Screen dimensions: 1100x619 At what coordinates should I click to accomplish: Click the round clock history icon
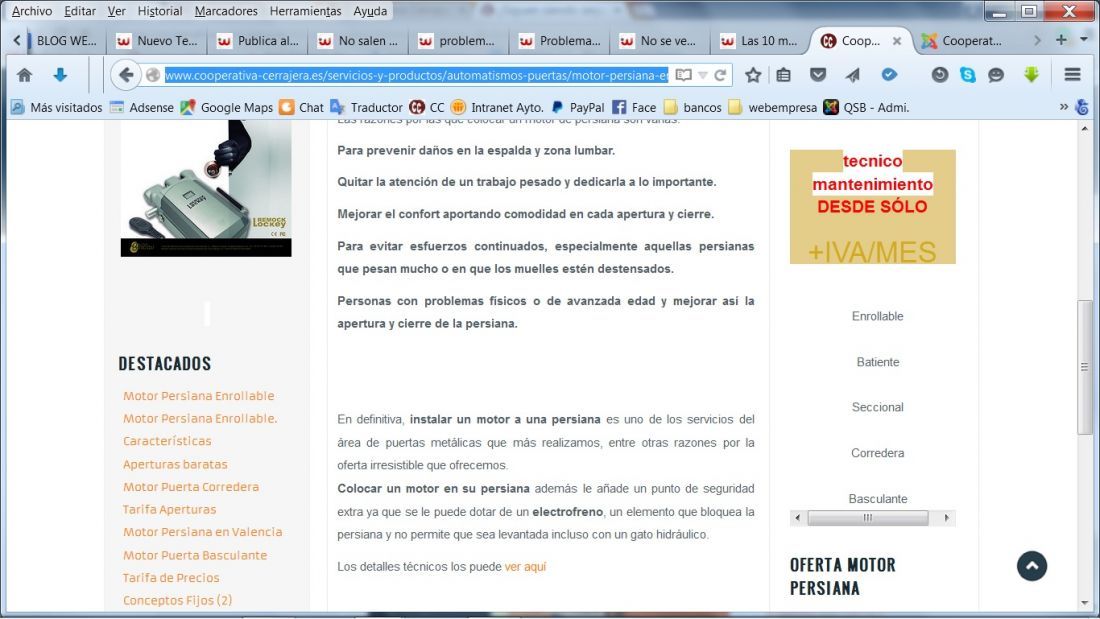pyautogui.click(x=939, y=74)
